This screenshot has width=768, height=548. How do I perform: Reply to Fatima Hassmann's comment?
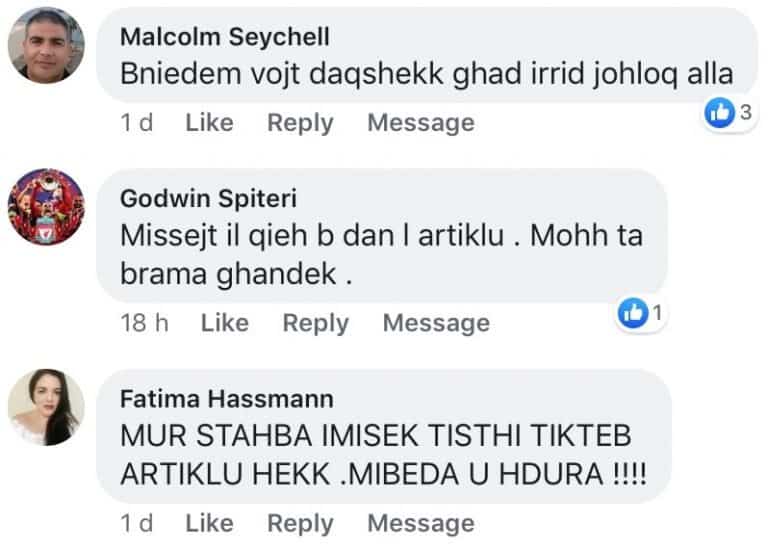click(300, 523)
